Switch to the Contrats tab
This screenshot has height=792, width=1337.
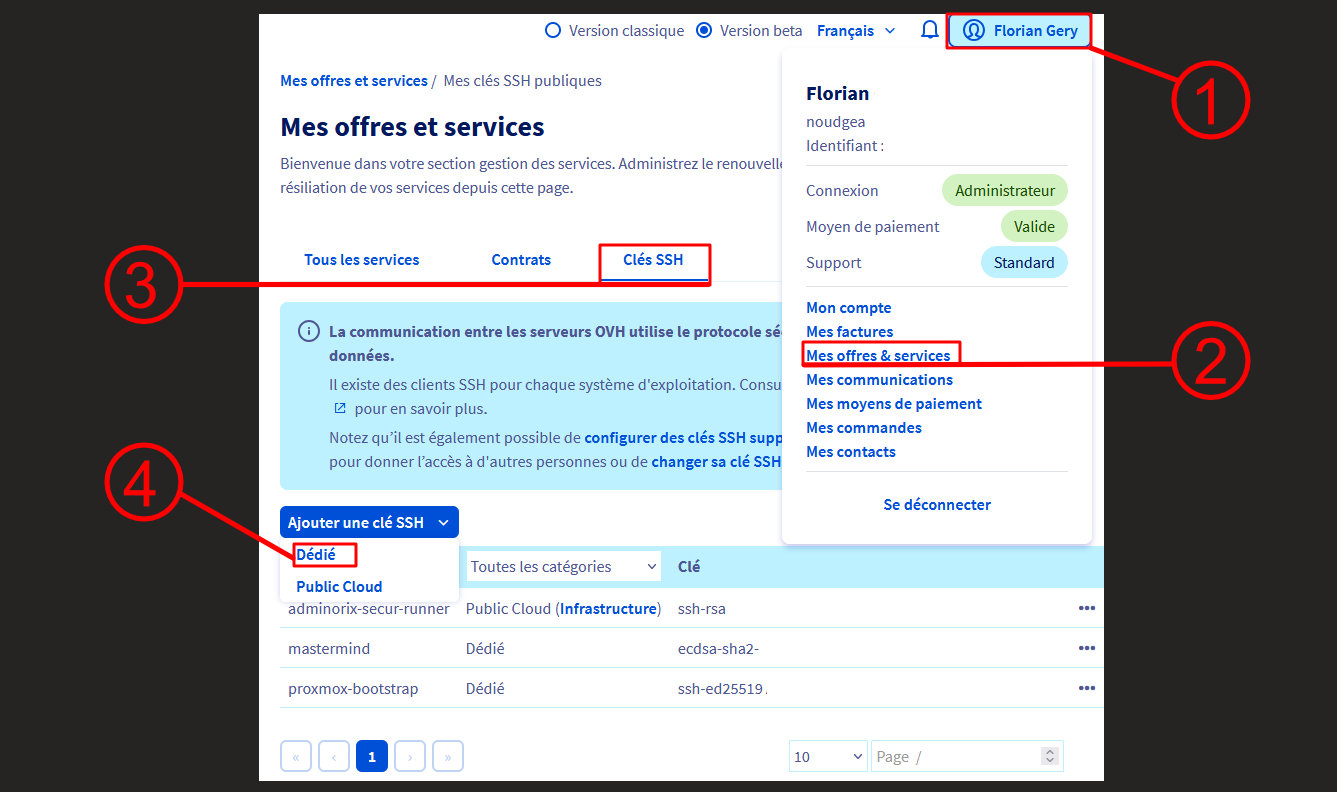click(x=521, y=259)
